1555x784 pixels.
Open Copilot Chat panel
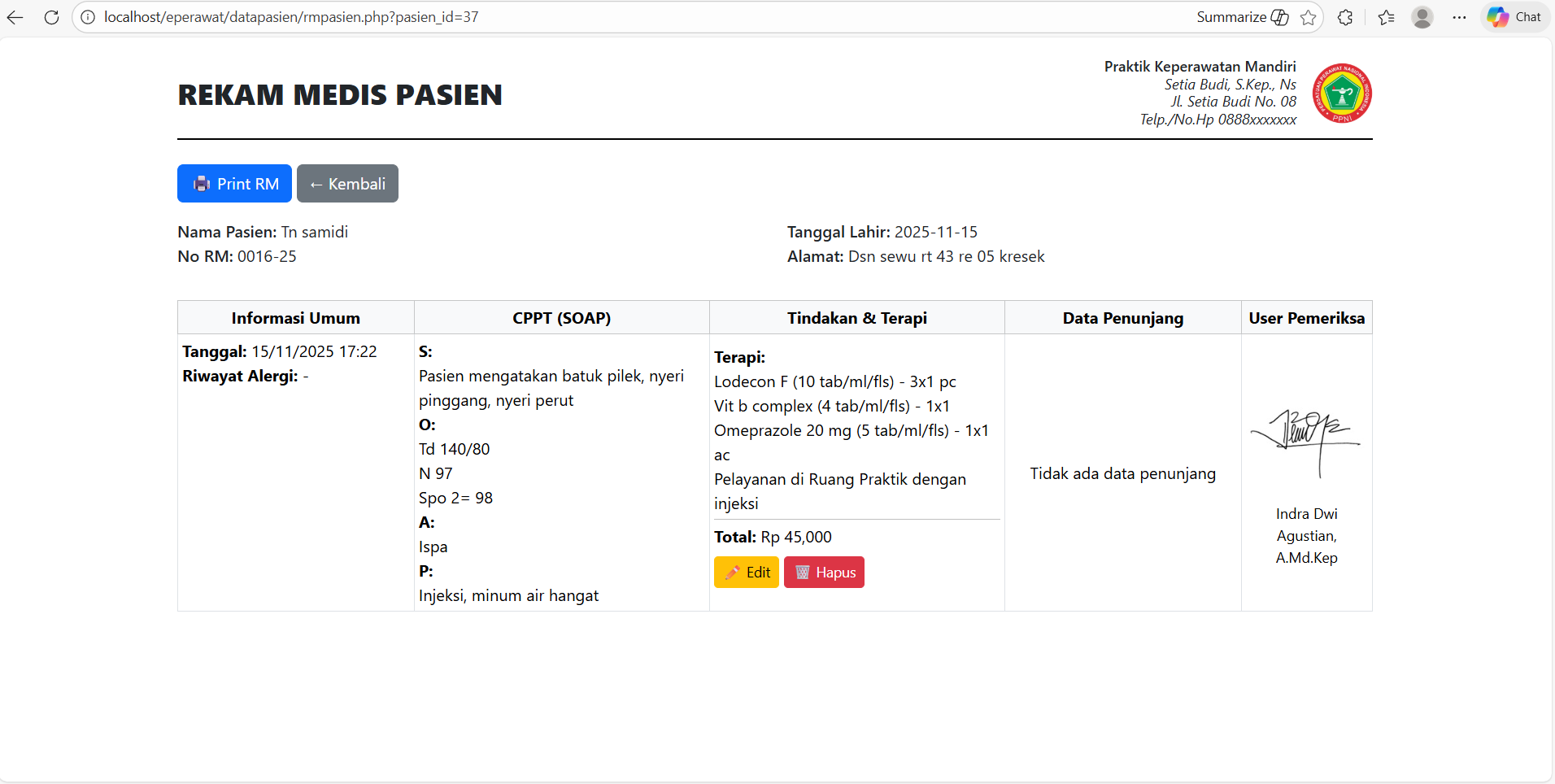1515,17
